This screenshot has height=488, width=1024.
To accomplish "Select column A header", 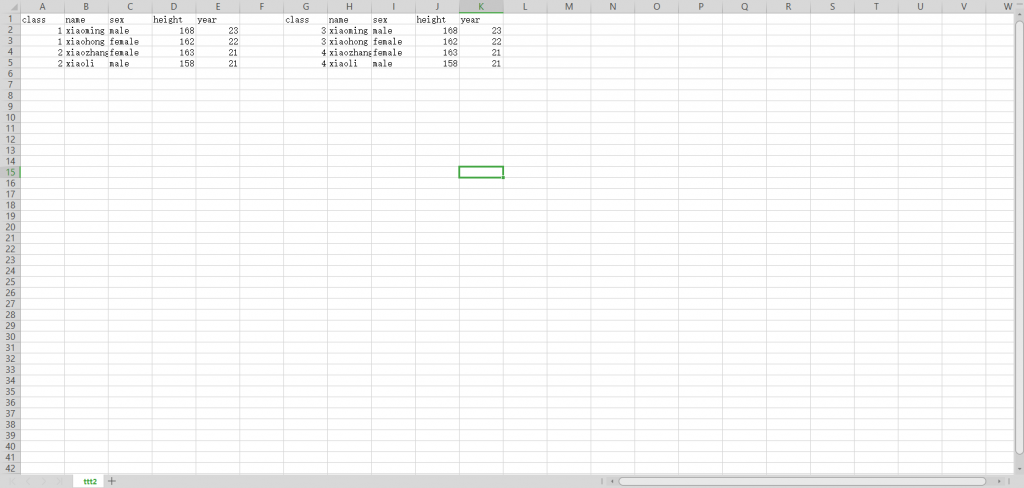I will [x=42, y=7].
